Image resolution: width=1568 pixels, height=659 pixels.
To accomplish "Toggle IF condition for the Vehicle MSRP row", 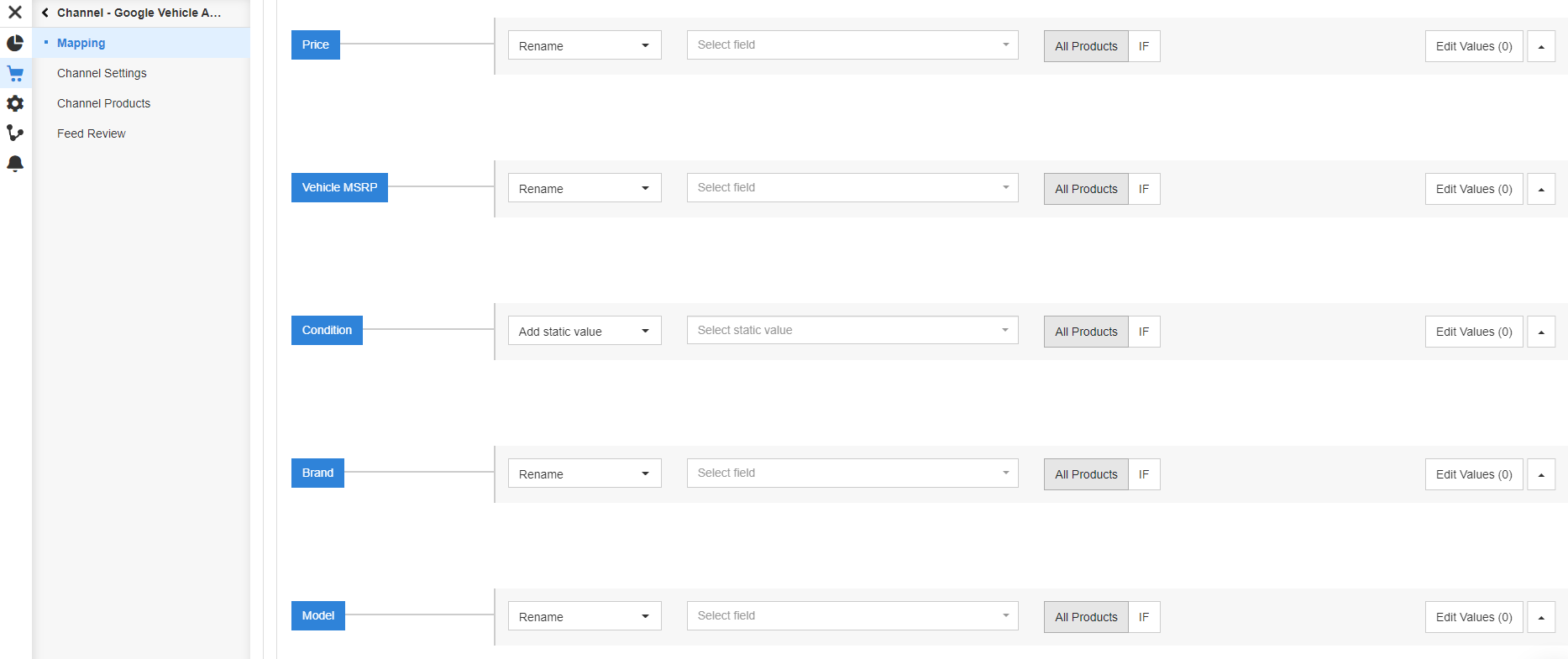I will coord(1143,189).
